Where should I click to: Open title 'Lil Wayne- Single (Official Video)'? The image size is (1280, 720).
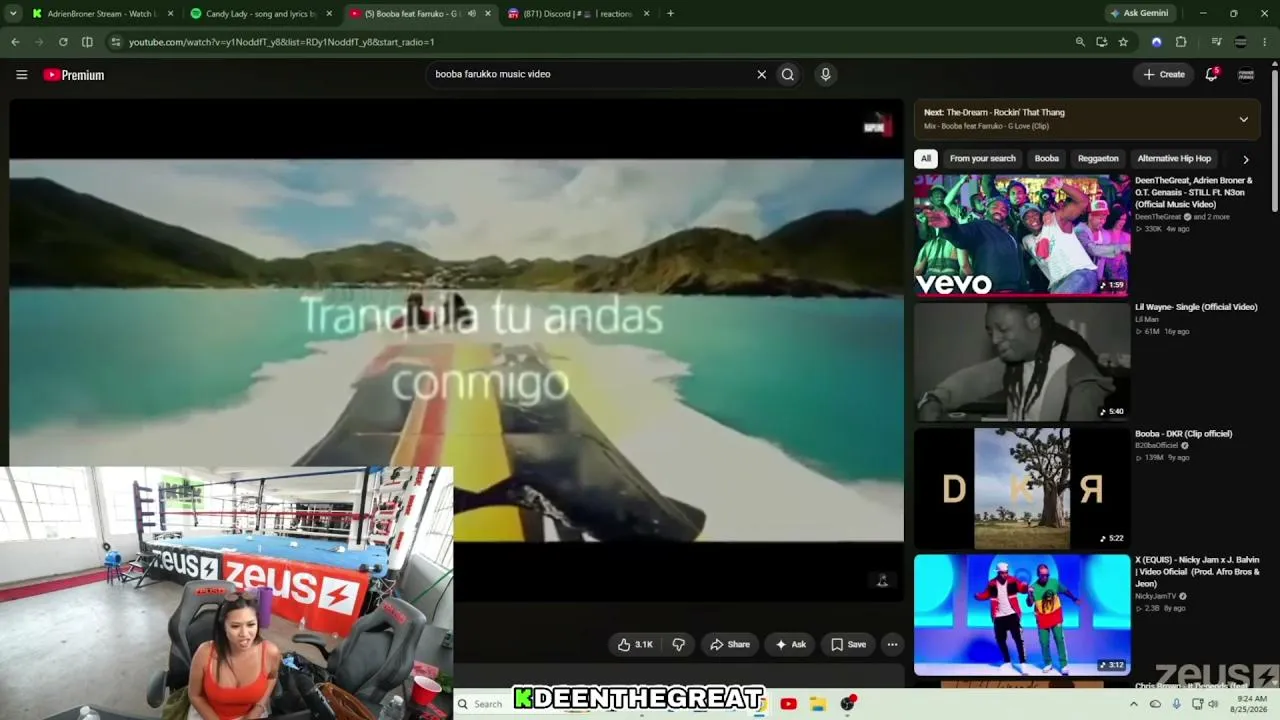[x=1196, y=307]
